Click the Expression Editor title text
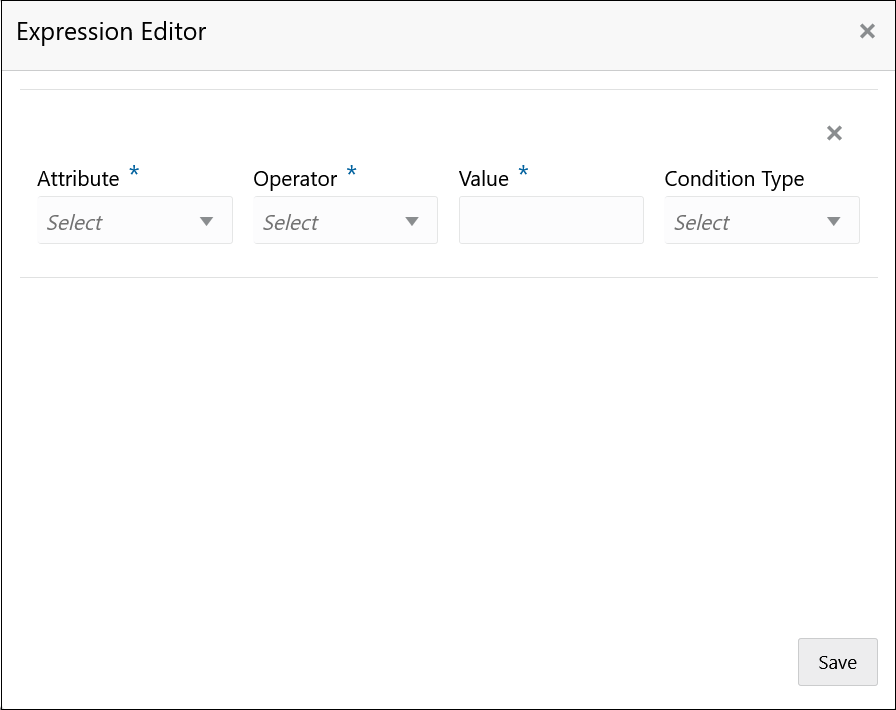Viewport: 896px width, 710px height. click(111, 32)
